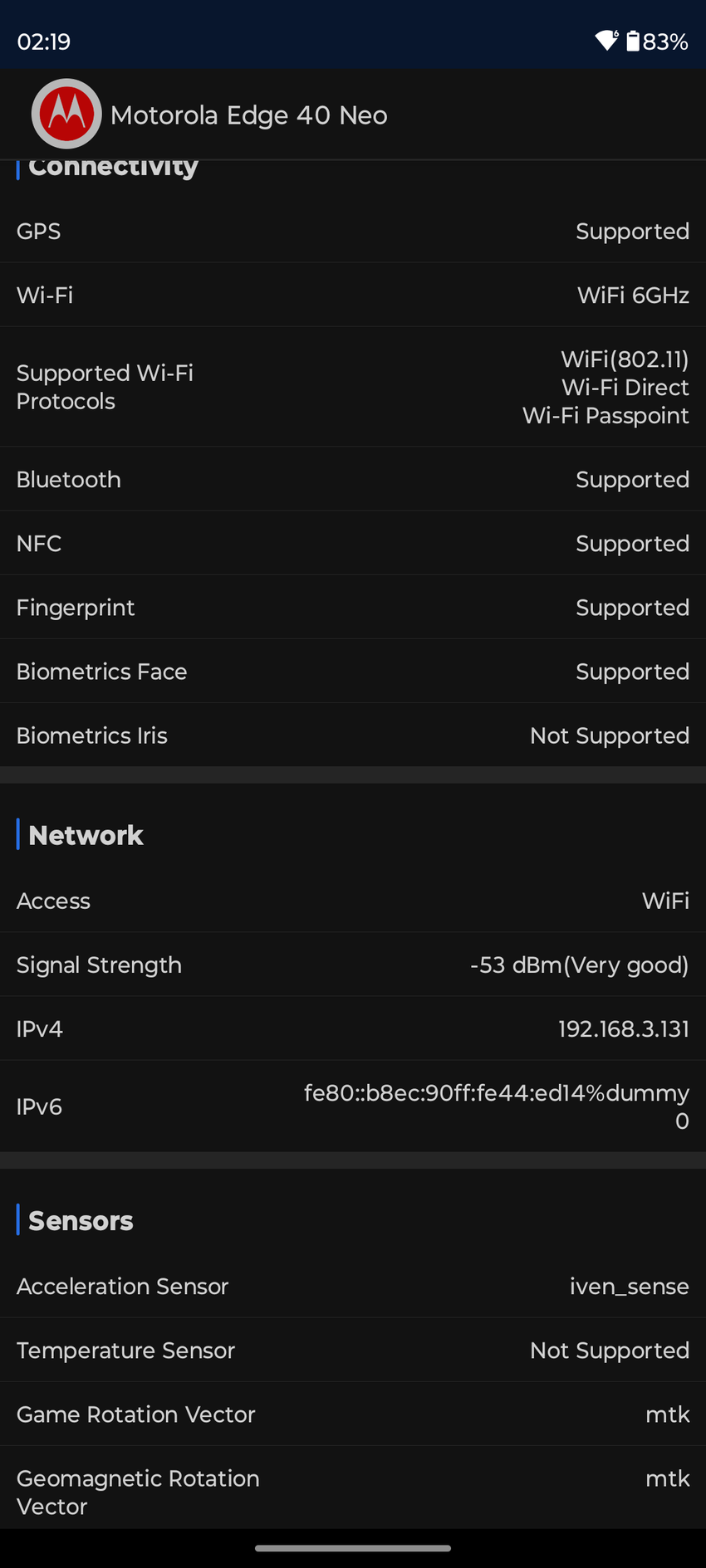This screenshot has width=706, height=1568.
Task: Tap the 02:19 clock in status bar
Action: [44, 42]
